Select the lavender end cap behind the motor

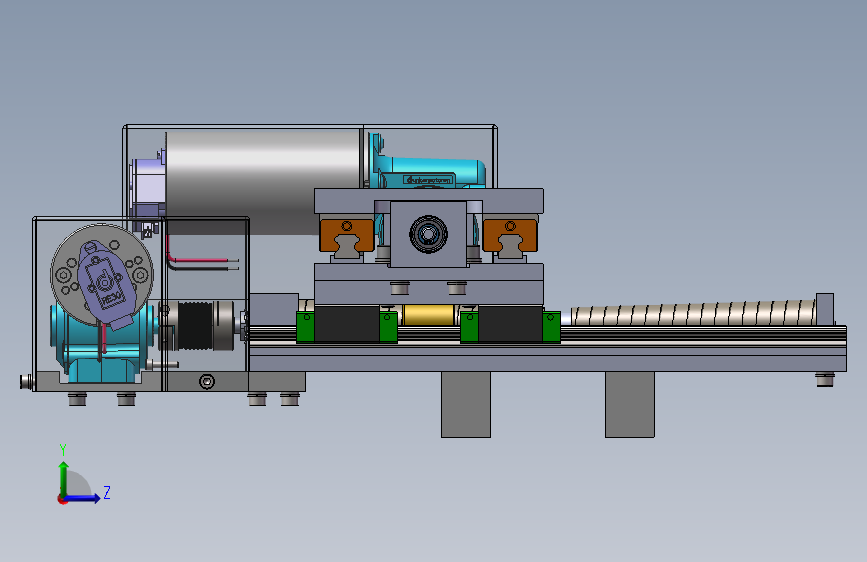pyautogui.click(x=148, y=189)
